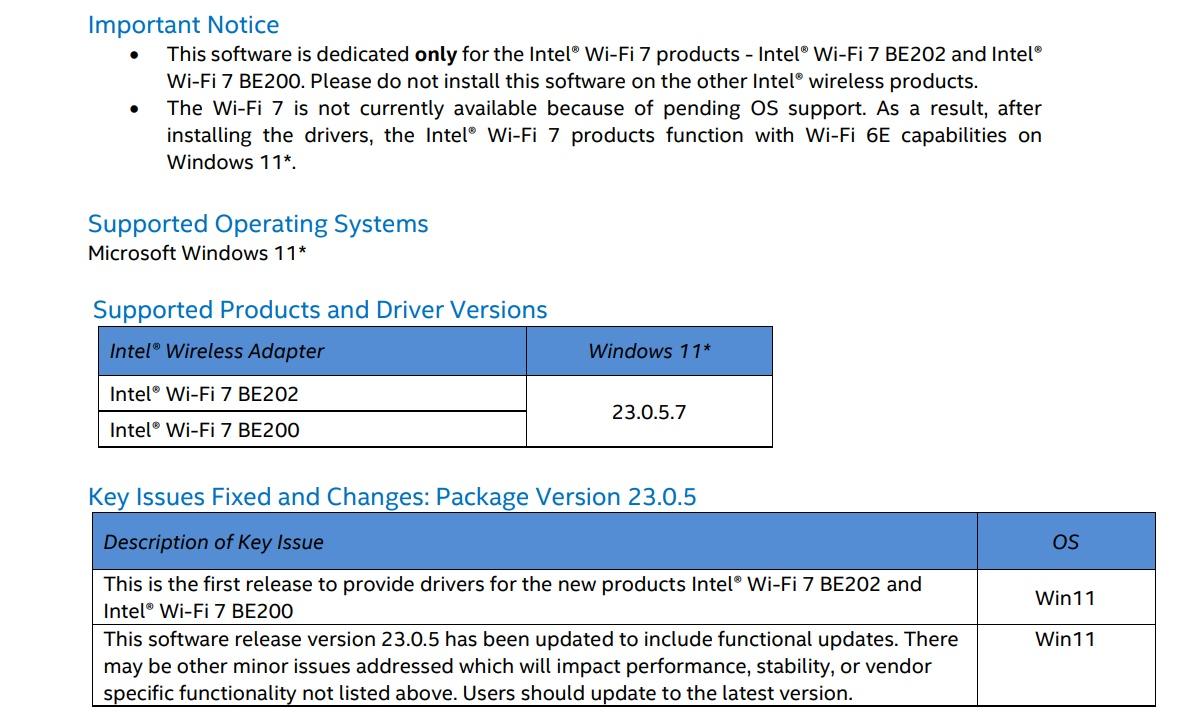
Task: Click the first bullet point marker
Action: coord(134,55)
